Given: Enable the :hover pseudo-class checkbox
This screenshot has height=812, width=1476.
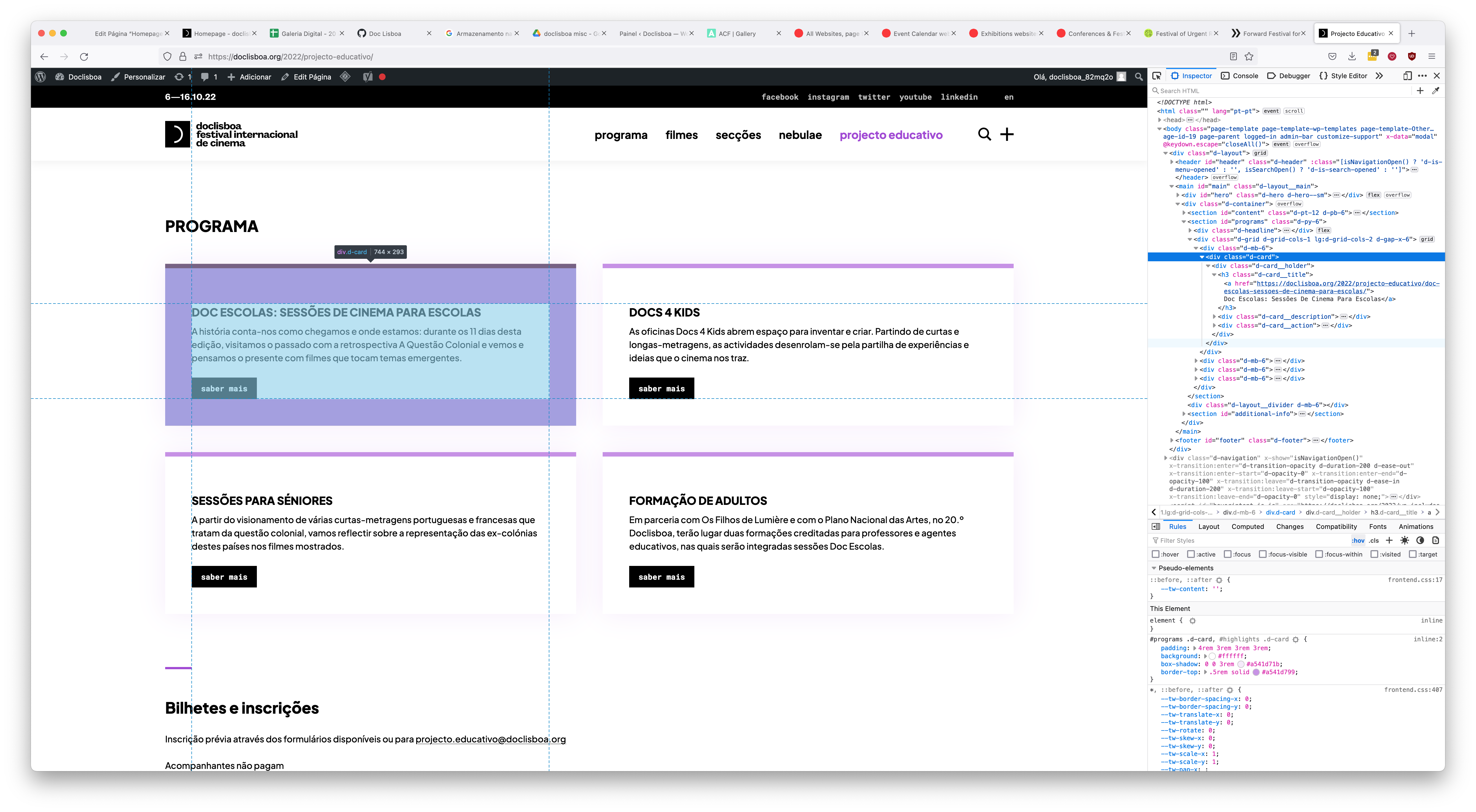Looking at the screenshot, I should pyautogui.click(x=1156, y=554).
